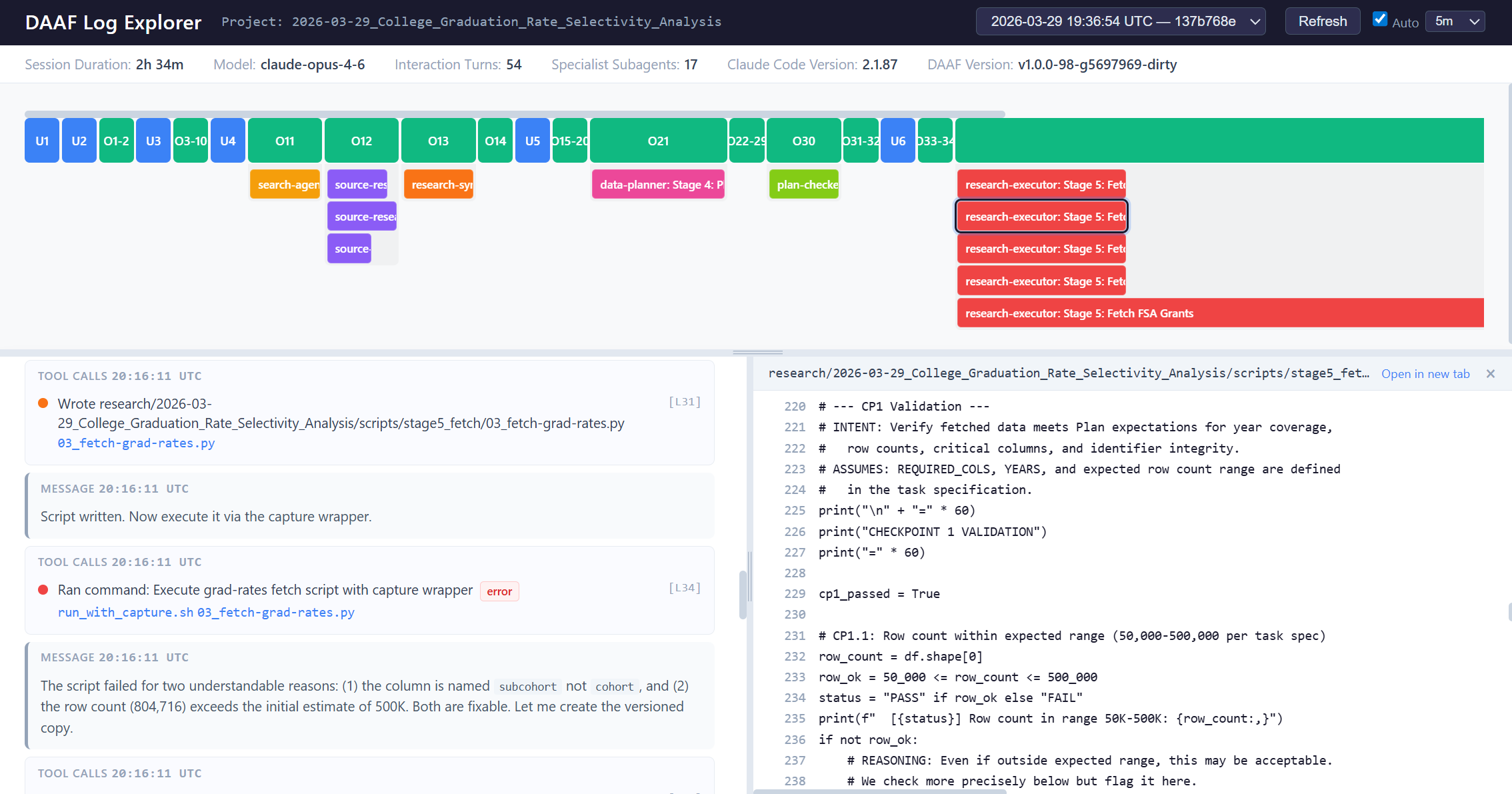Viewport: 1512px width, 794px height.
Task: Click the [L31] line reference
Action: coord(685,402)
